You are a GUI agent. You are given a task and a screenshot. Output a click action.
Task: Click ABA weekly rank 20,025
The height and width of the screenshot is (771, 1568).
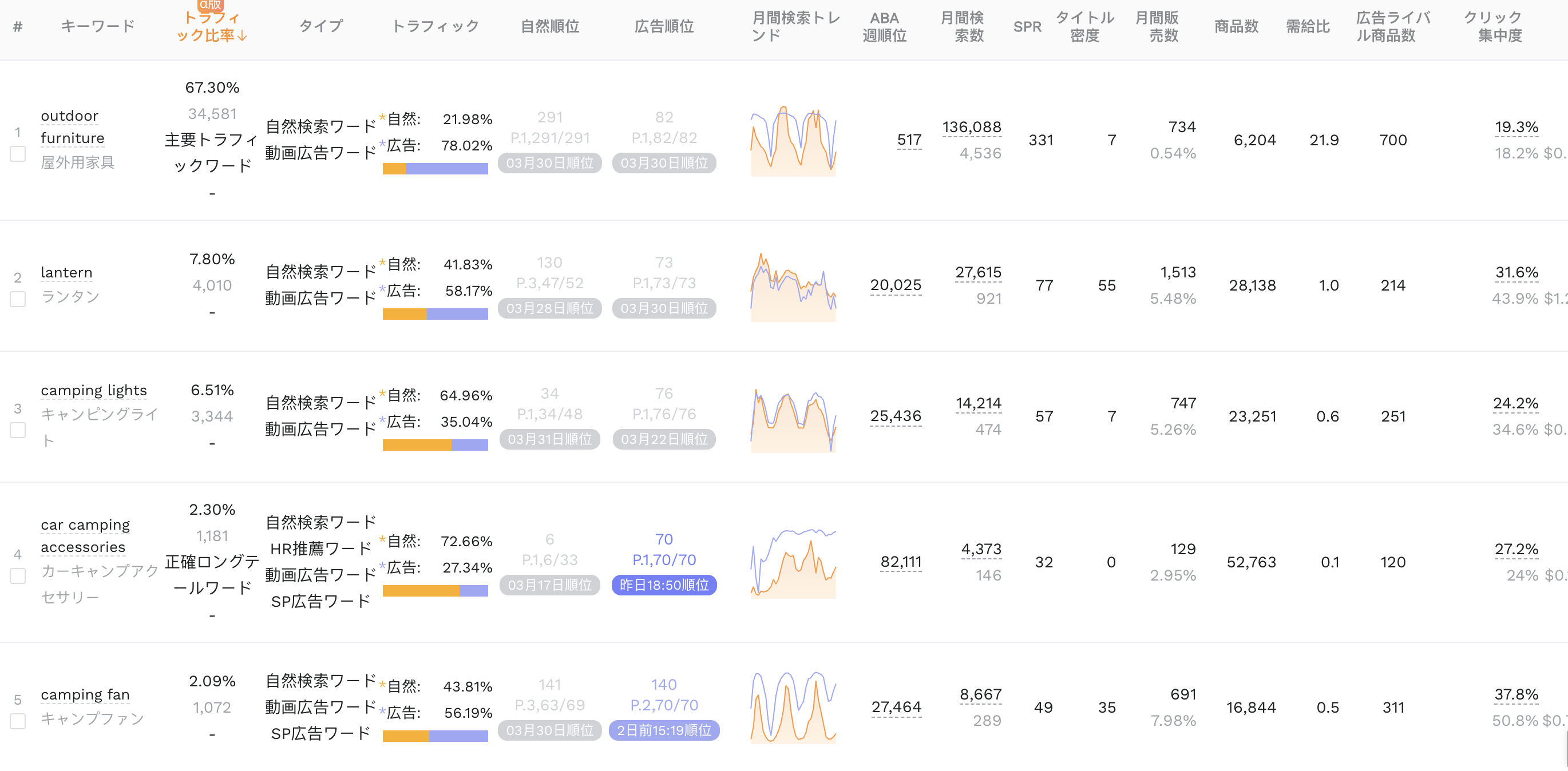[x=896, y=285]
